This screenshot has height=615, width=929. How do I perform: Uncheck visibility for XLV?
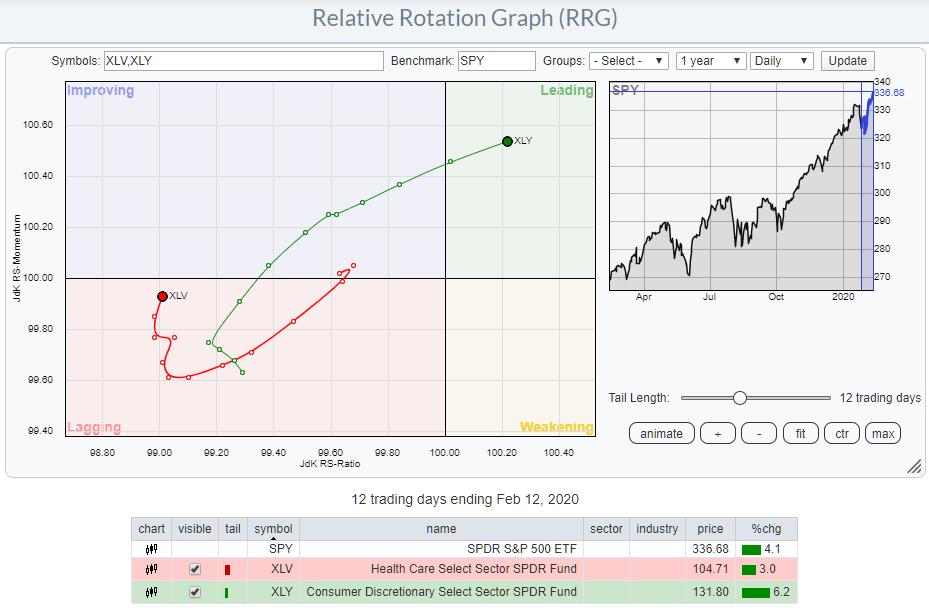(195, 569)
